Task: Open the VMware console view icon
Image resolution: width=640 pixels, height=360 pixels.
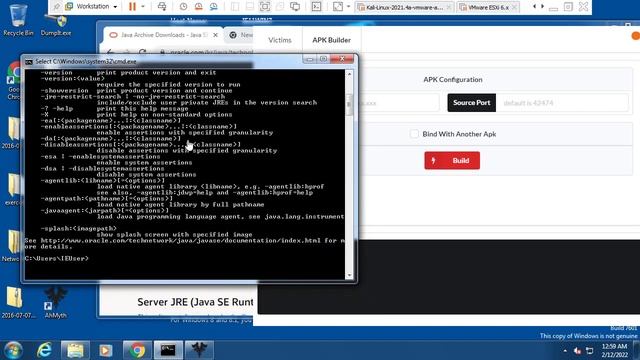Action: click(x=316, y=7)
